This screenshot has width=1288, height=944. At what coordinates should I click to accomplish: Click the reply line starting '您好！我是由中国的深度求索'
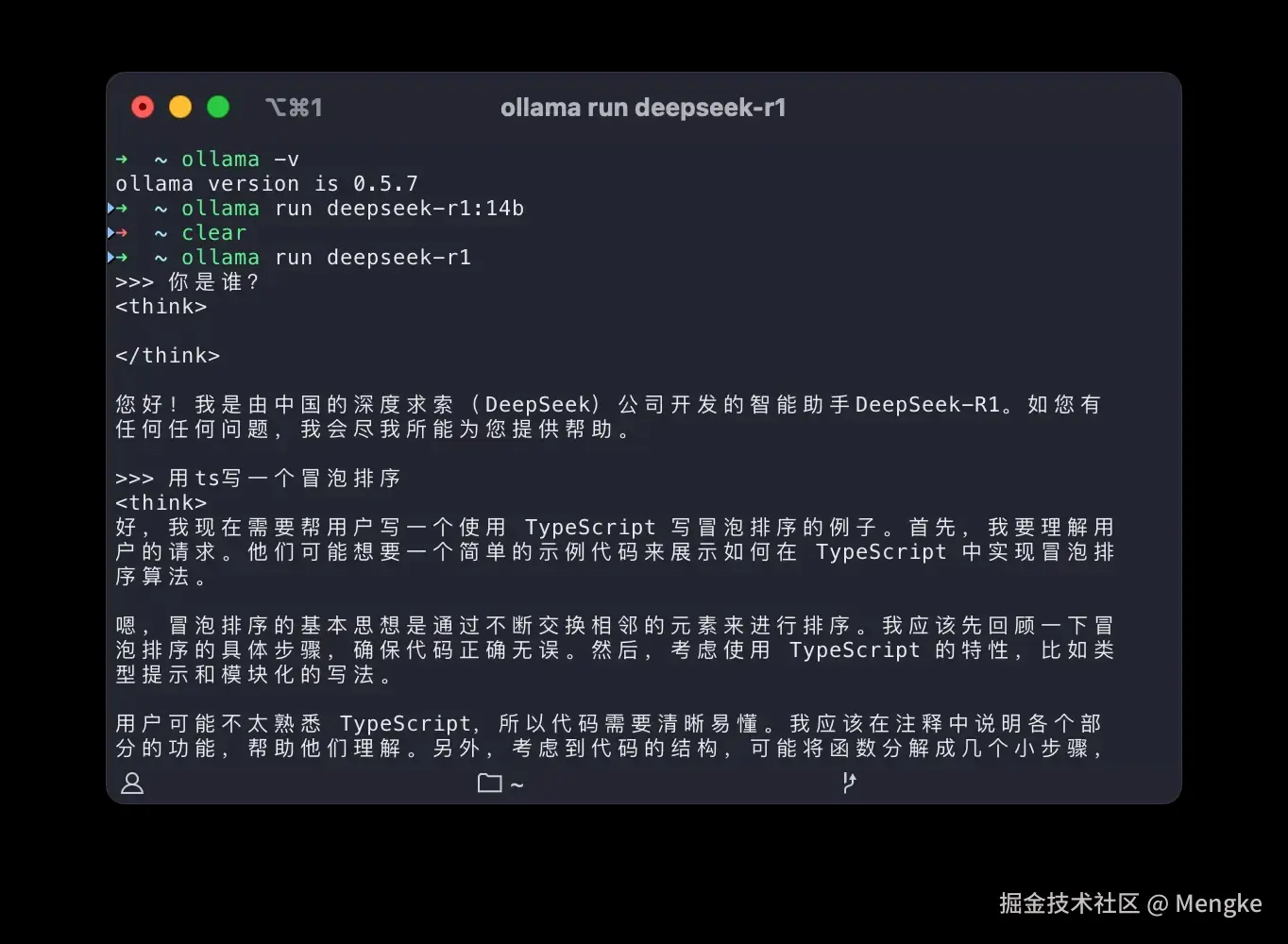pyautogui.click(x=608, y=405)
